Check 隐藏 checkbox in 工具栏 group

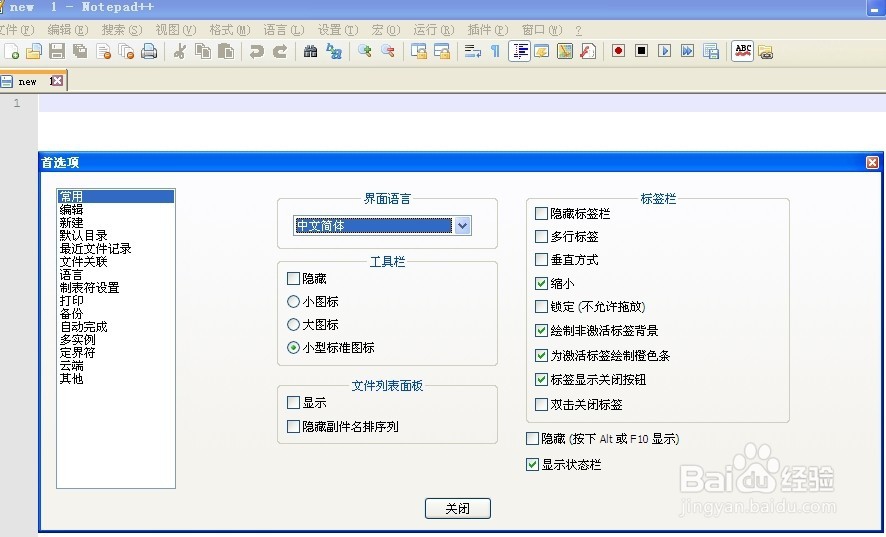point(293,278)
